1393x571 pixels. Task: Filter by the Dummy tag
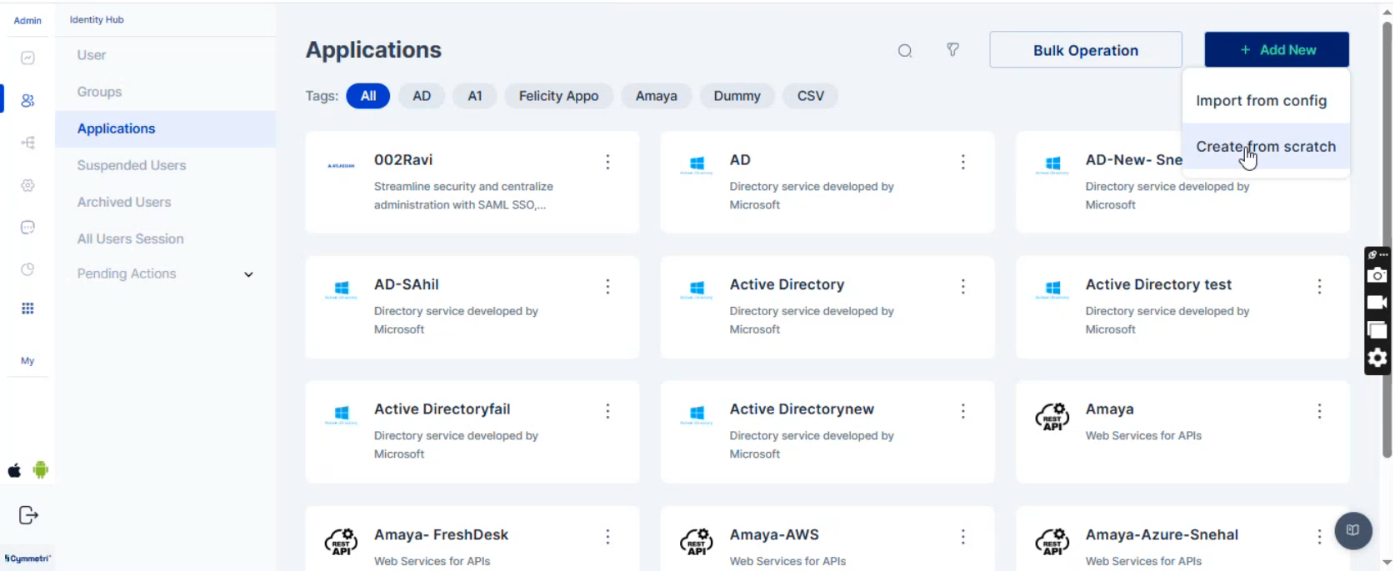coord(737,96)
